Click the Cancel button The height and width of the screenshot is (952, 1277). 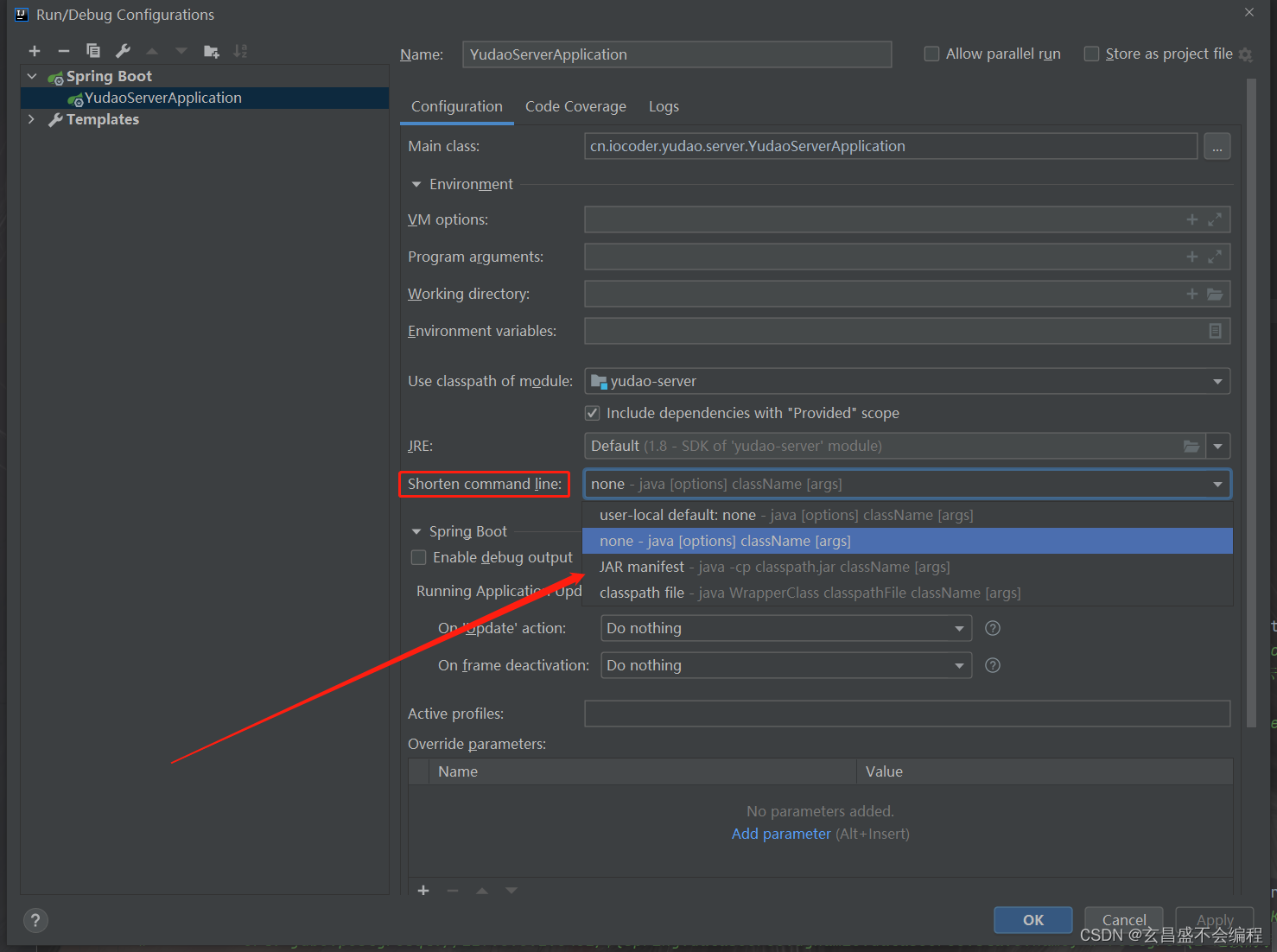[1124, 920]
